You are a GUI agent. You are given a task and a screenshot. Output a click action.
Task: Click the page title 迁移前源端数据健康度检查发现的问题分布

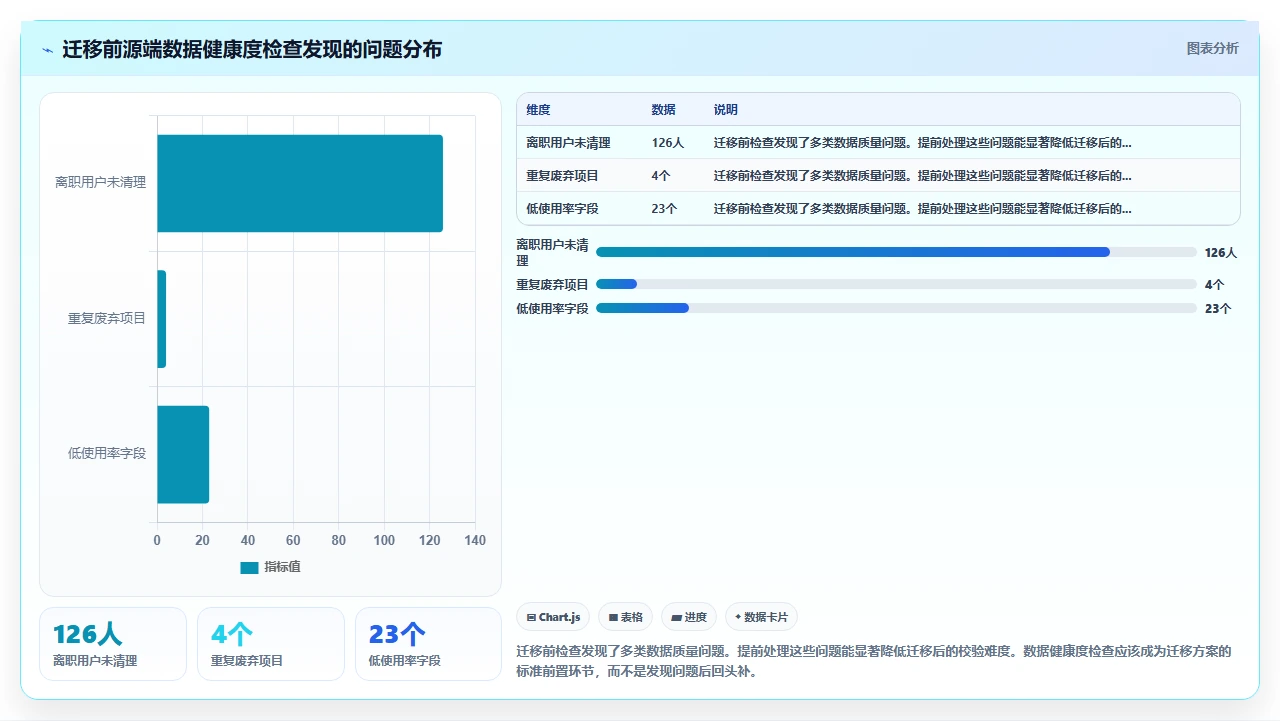point(252,49)
